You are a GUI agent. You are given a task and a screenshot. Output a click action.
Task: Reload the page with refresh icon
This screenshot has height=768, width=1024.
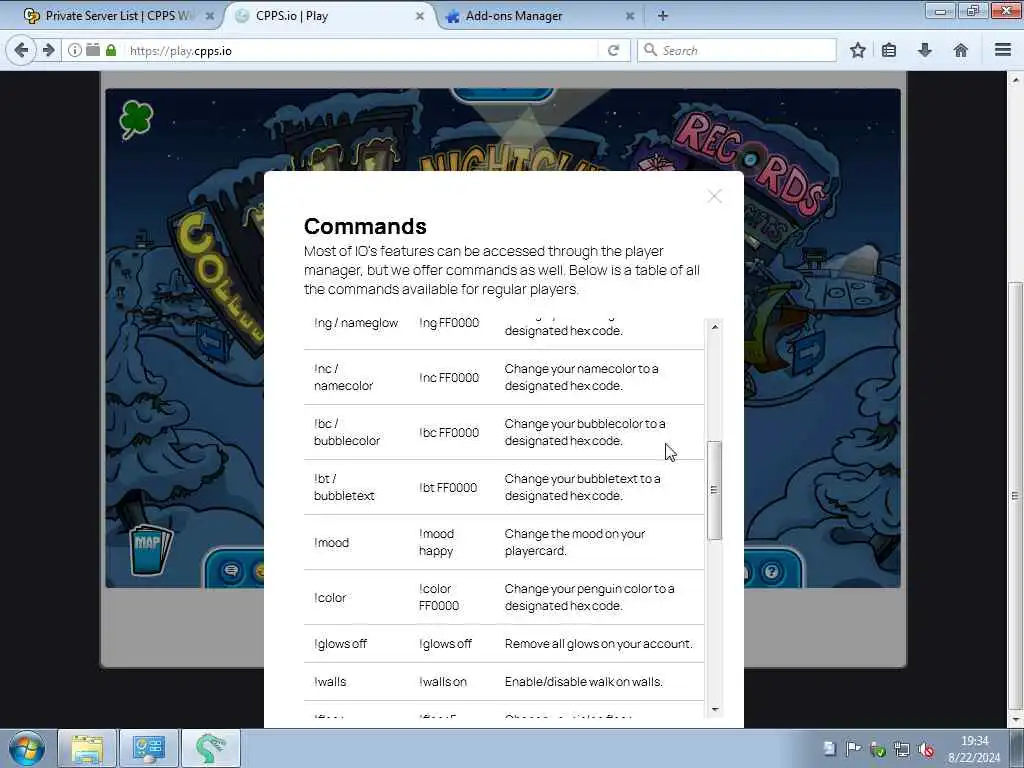pos(613,50)
